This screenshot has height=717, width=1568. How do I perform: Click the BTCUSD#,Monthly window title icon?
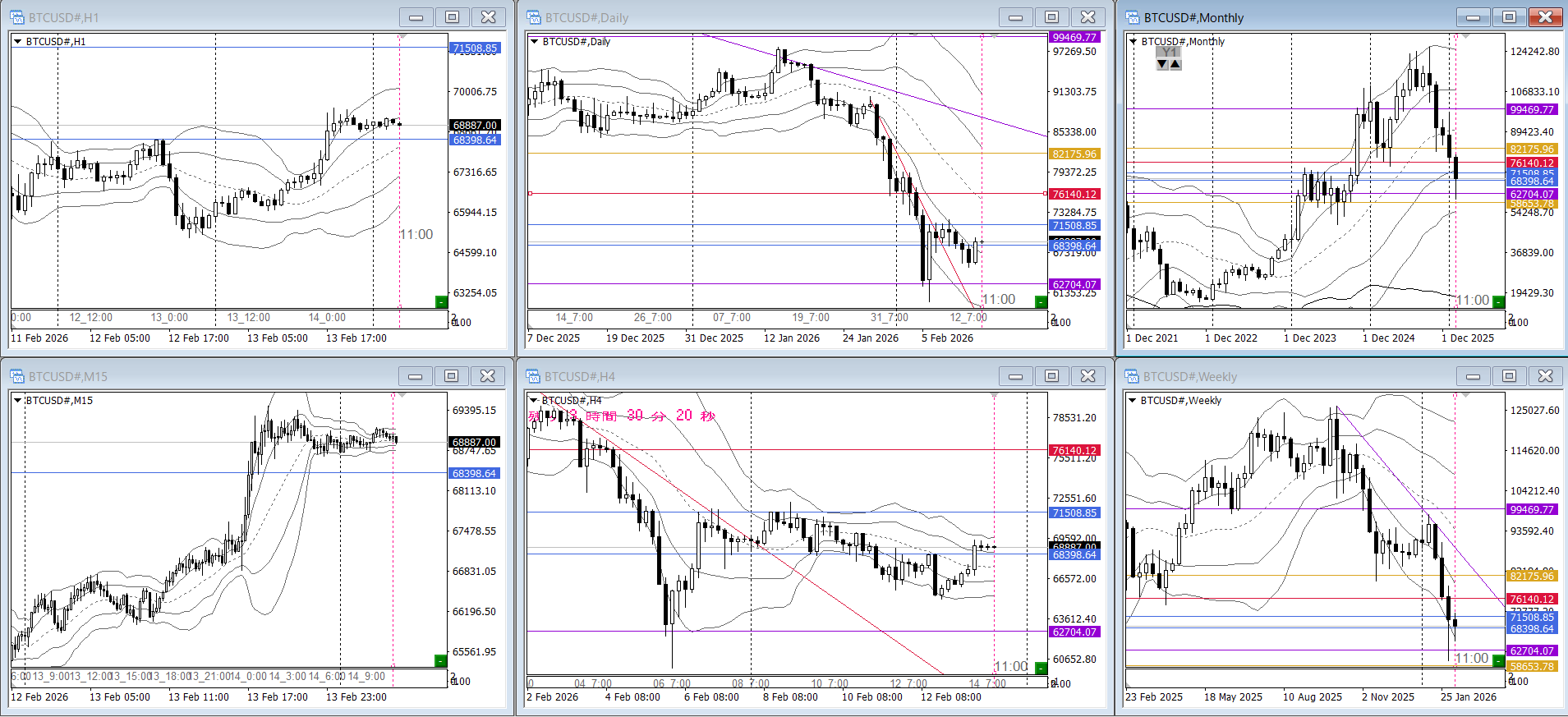click(x=1133, y=17)
